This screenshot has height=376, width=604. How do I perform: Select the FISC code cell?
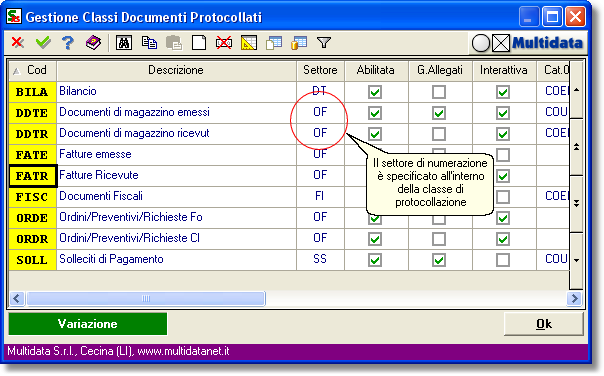click(x=32, y=197)
